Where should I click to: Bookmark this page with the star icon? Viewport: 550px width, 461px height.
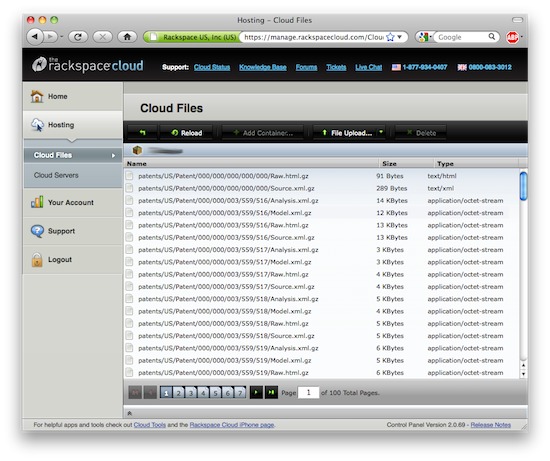[x=390, y=37]
